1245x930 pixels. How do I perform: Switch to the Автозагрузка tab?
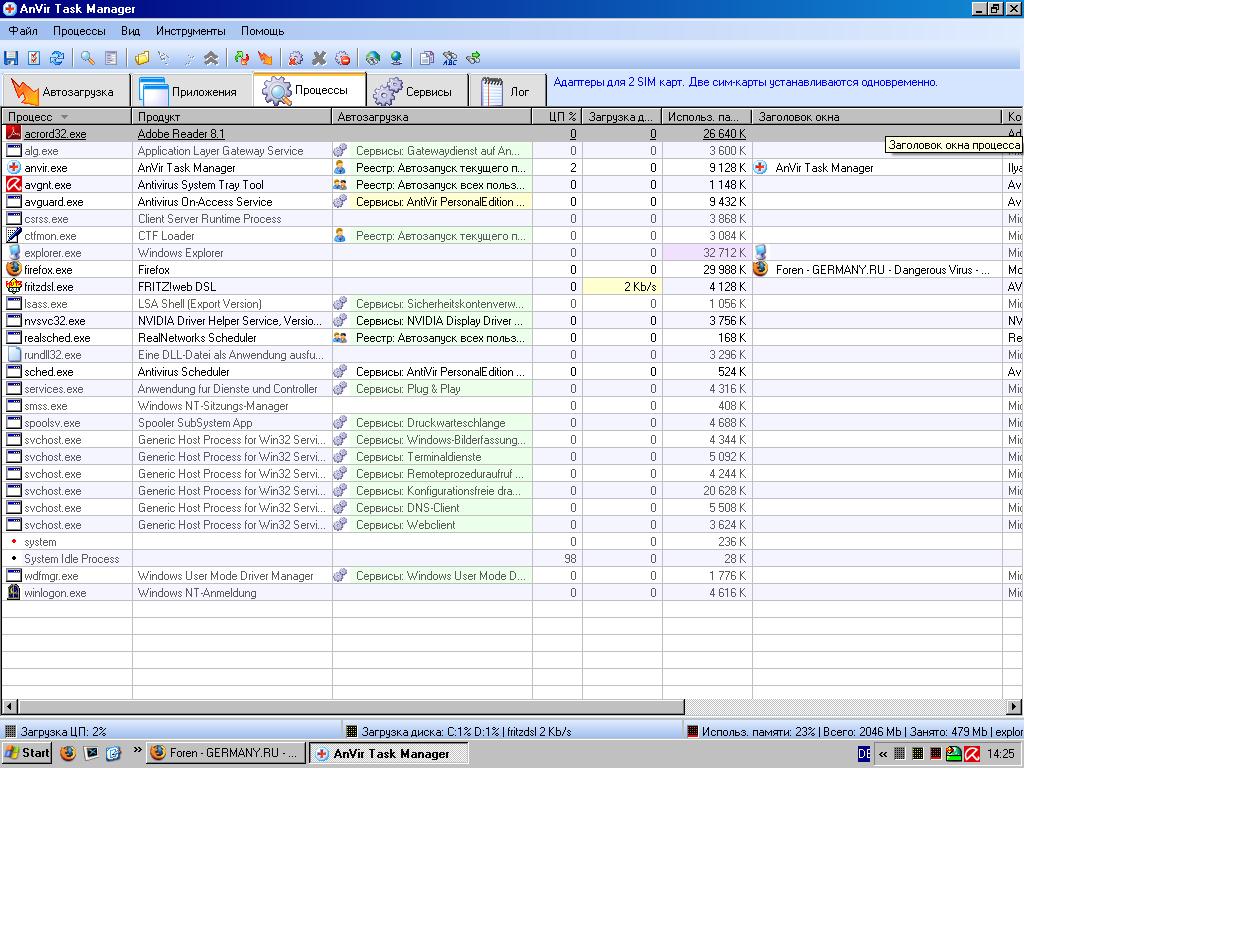click(66, 91)
